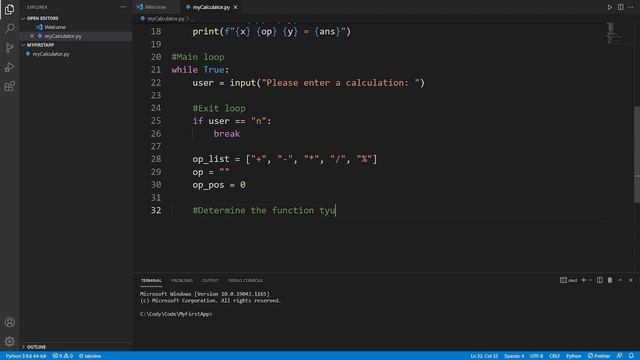Viewport: 640px width, 360px height.
Task: Open the Search view in activity bar
Action: click(x=9, y=28)
